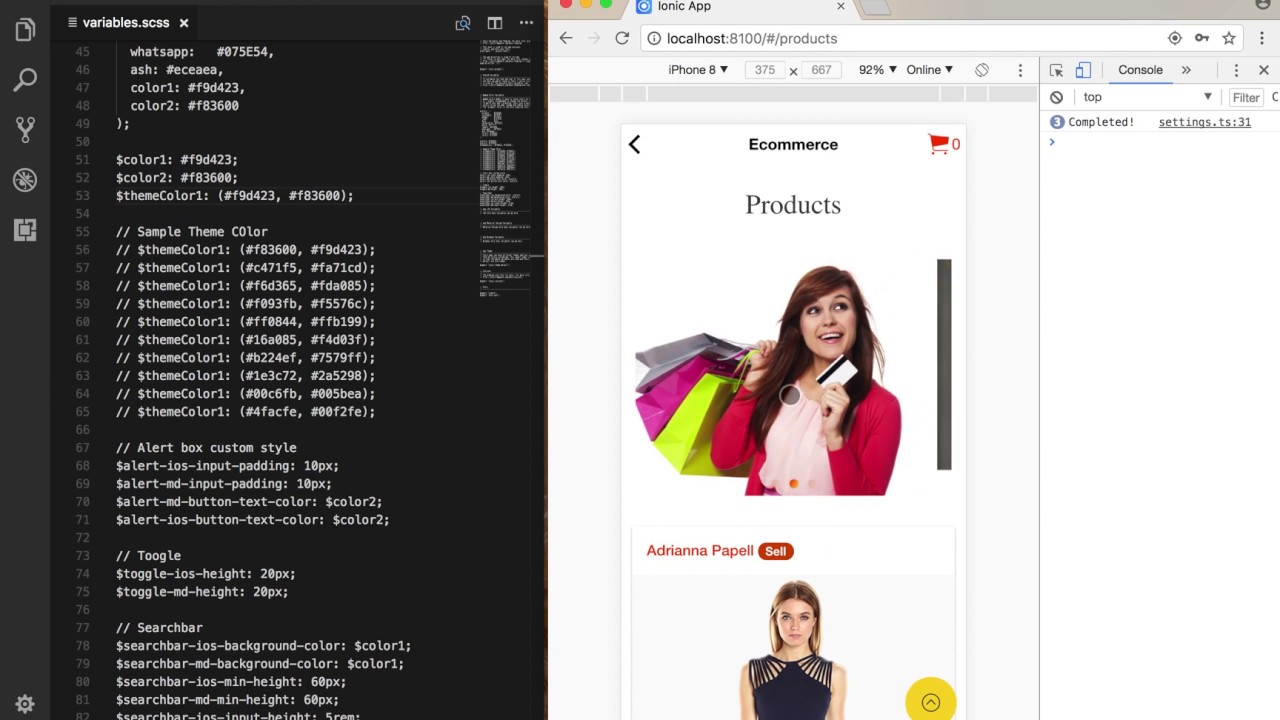Click the Completed! console message
1280x720 pixels.
click(x=1101, y=122)
